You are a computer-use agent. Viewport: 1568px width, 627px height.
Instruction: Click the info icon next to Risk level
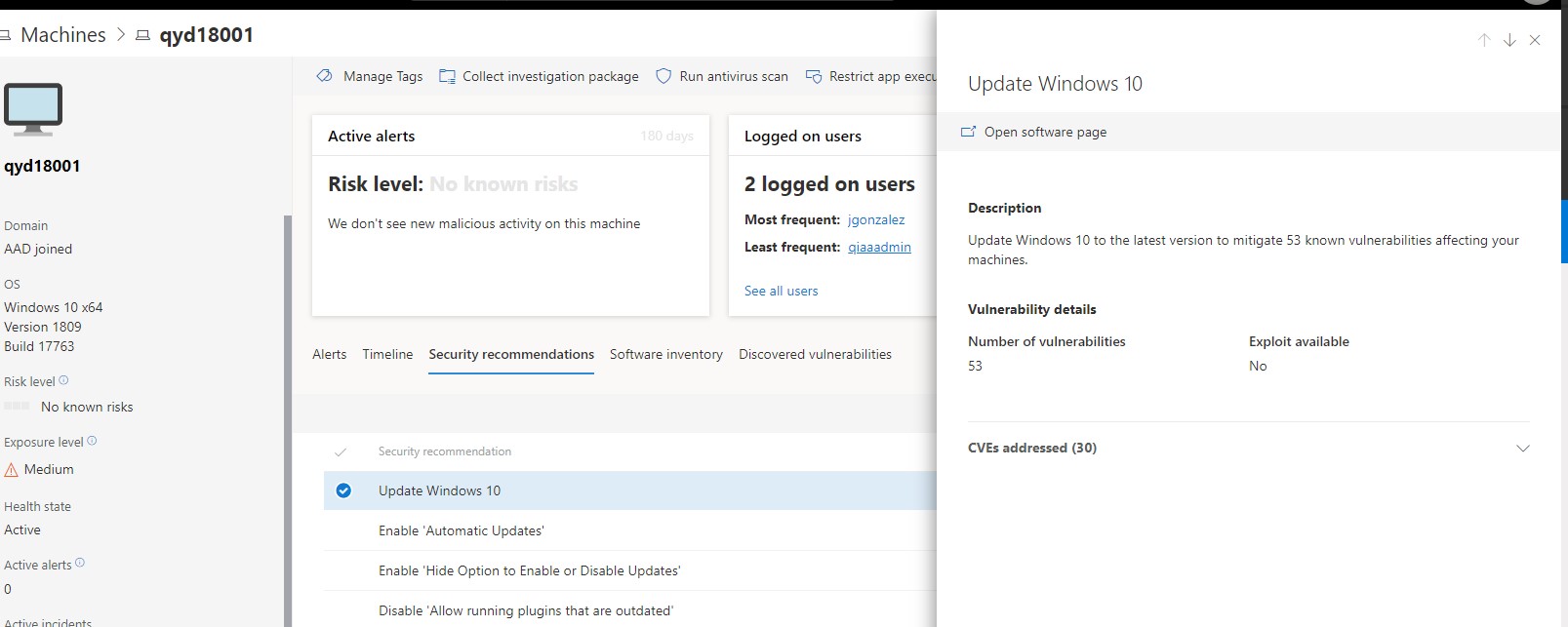(63, 380)
